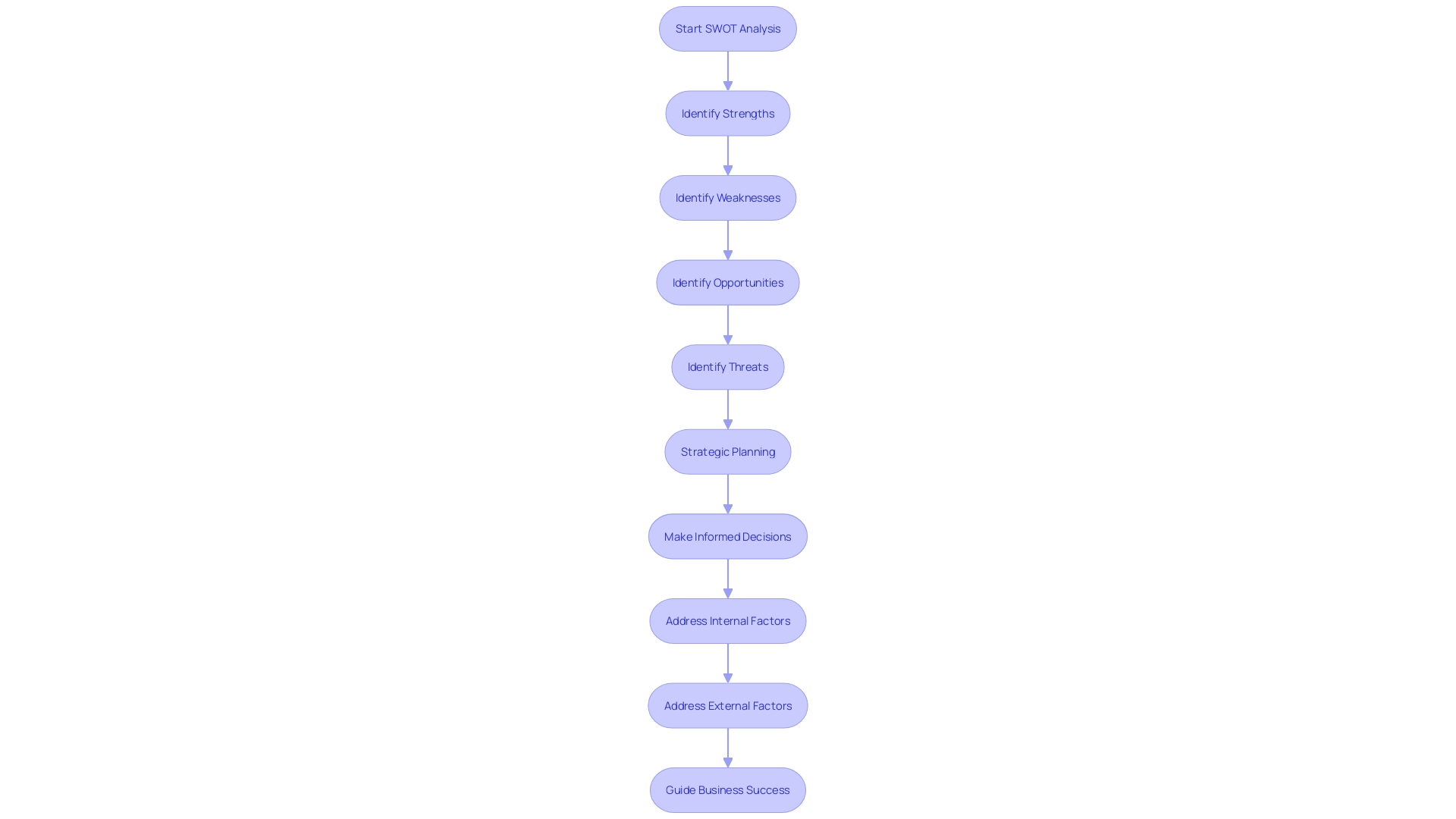Select the Identify Opportunities node

(727, 282)
